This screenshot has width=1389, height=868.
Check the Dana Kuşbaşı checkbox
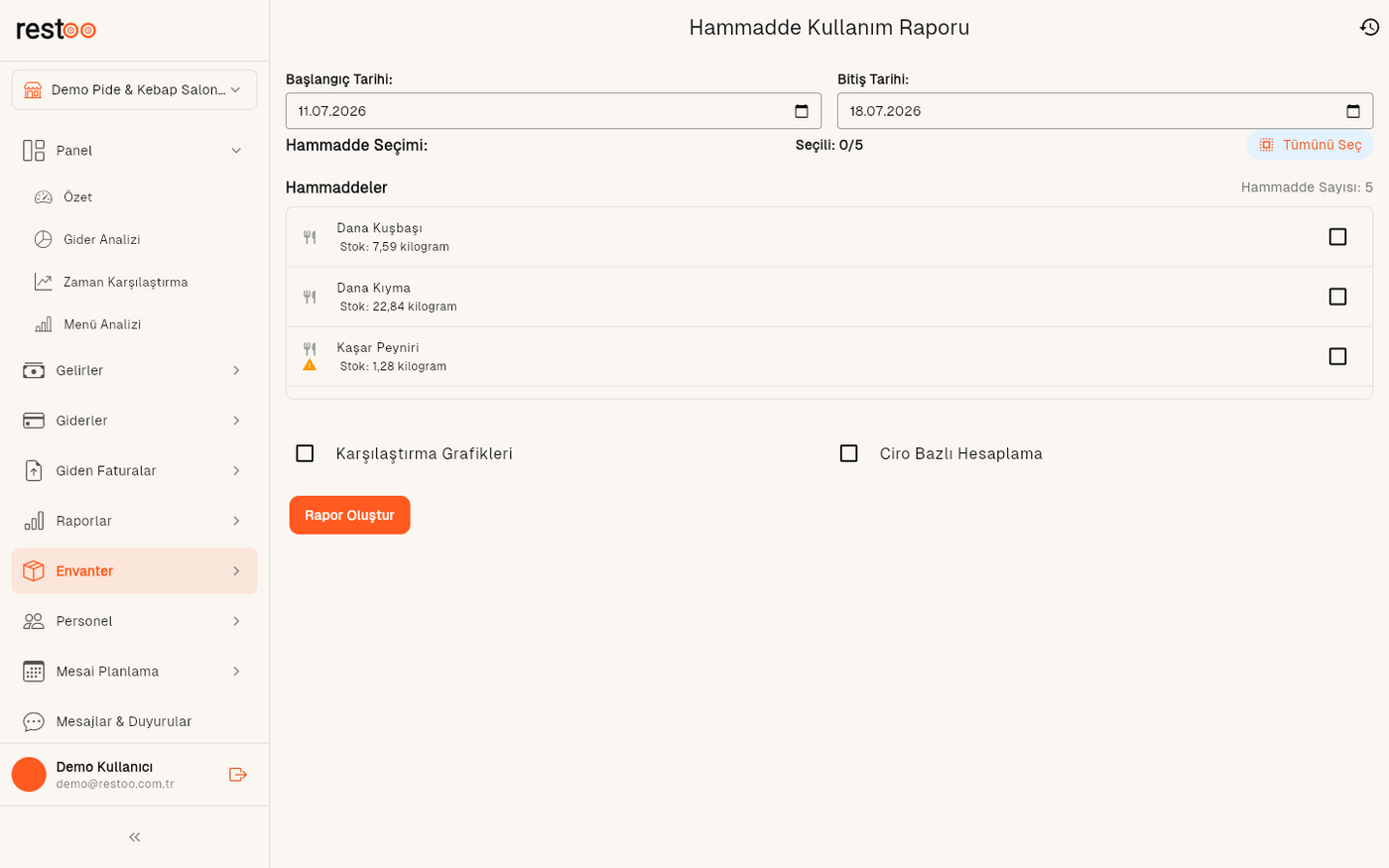pos(1337,237)
